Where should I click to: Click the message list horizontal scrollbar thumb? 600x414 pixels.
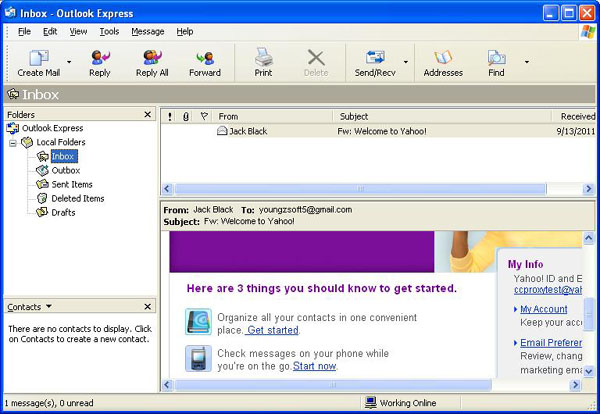pos(360,189)
